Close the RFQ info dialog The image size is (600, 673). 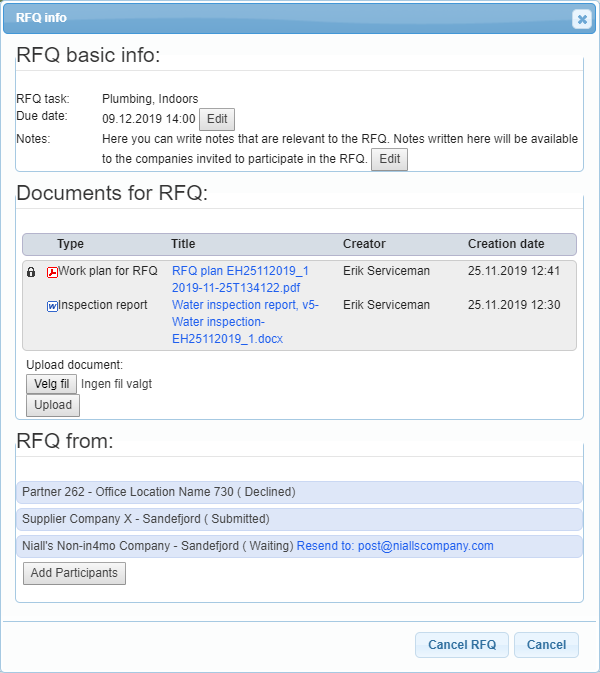pyautogui.click(x=581, y=18)
